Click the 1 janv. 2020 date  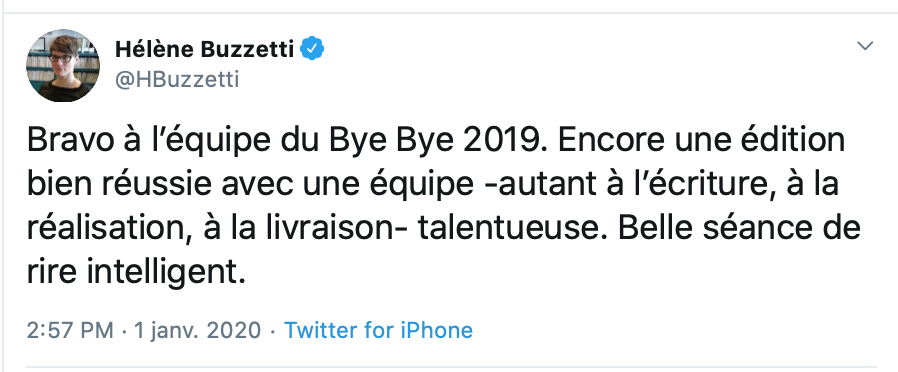(x=197, y=330)
